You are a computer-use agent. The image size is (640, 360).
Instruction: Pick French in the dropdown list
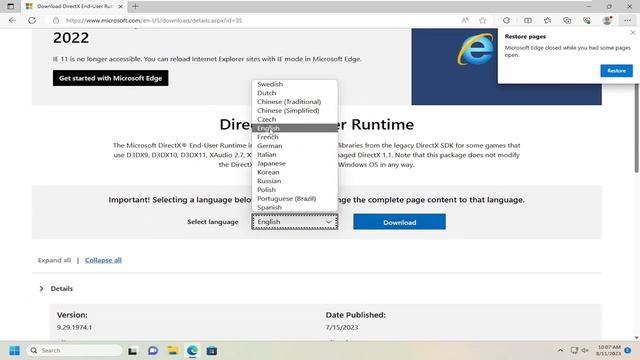pos(294,137)
